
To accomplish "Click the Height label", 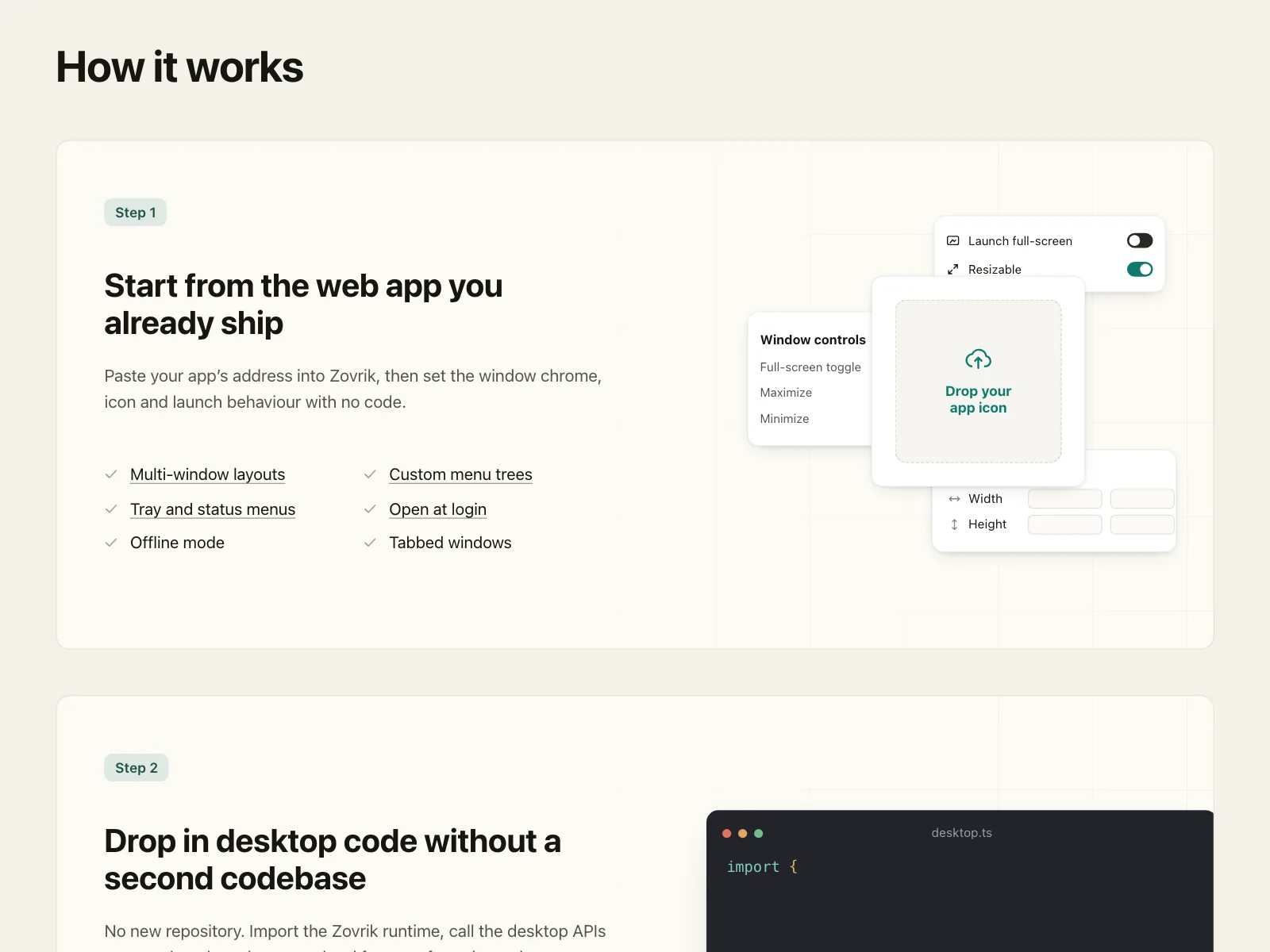I will coord(987,524).
